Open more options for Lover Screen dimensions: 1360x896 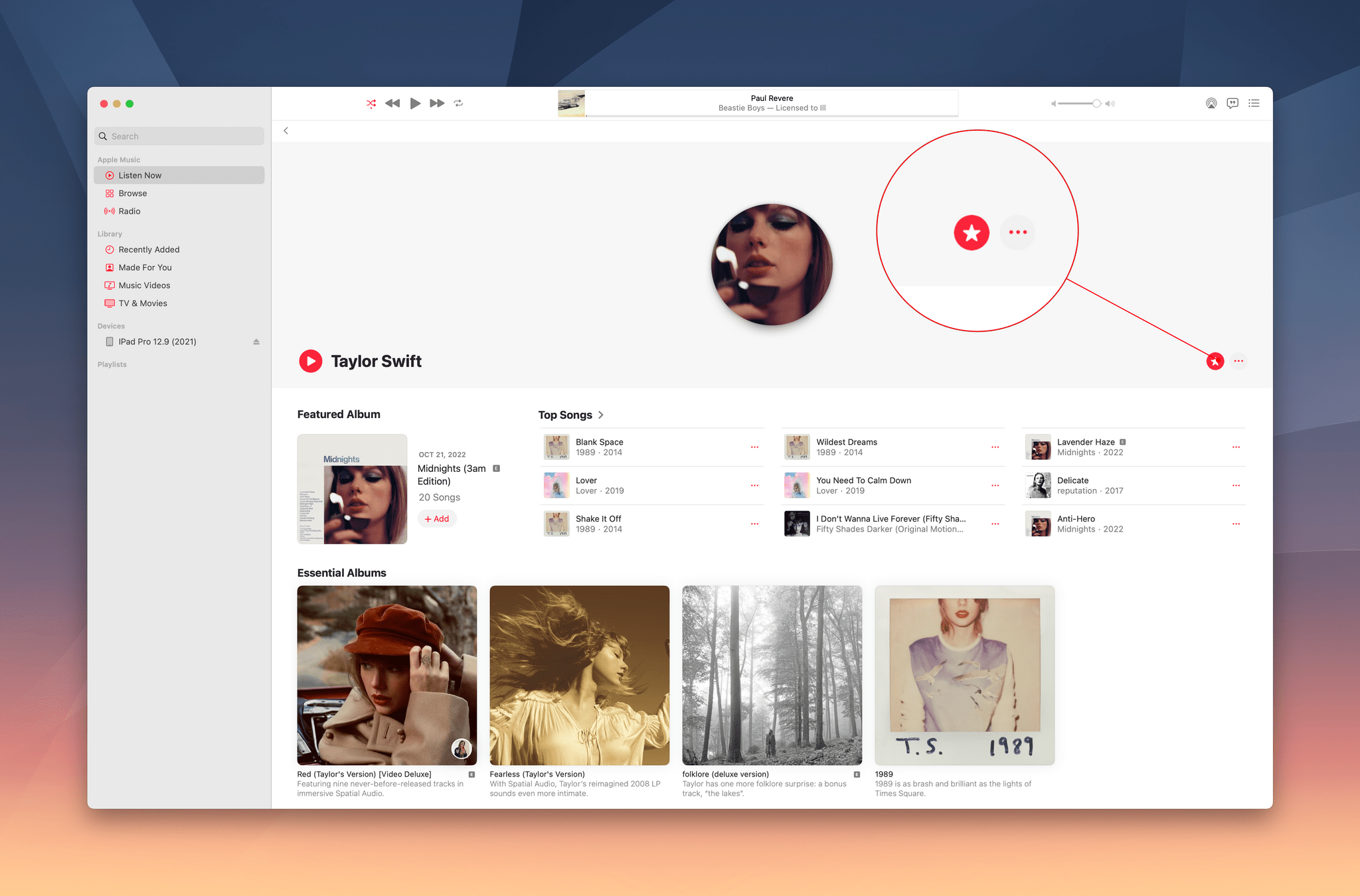tap(754, 486)
